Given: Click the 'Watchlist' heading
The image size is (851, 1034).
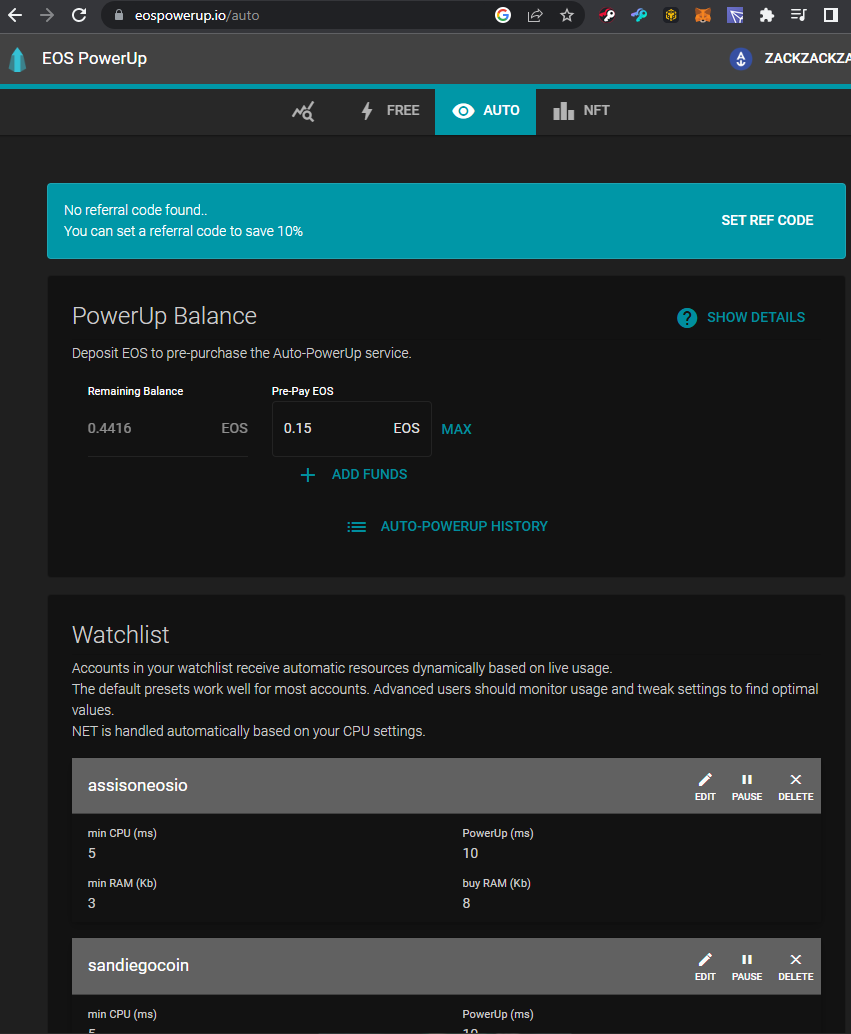Looking at the screenshot, I should point(121,634).
